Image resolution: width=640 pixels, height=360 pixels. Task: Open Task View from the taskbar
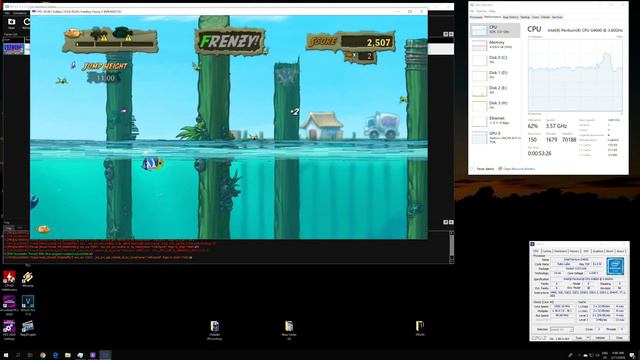pos(30,355)
